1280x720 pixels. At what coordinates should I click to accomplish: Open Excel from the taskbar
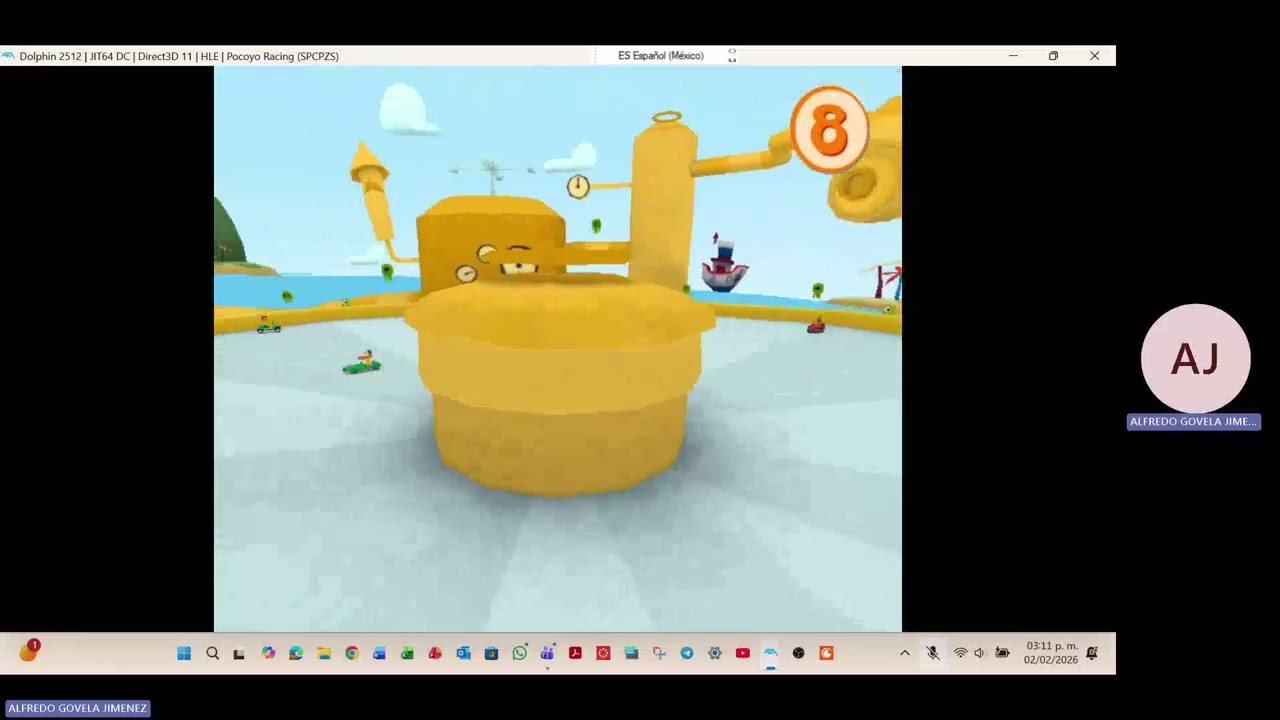pyautogui.click(x=407, y=653)
